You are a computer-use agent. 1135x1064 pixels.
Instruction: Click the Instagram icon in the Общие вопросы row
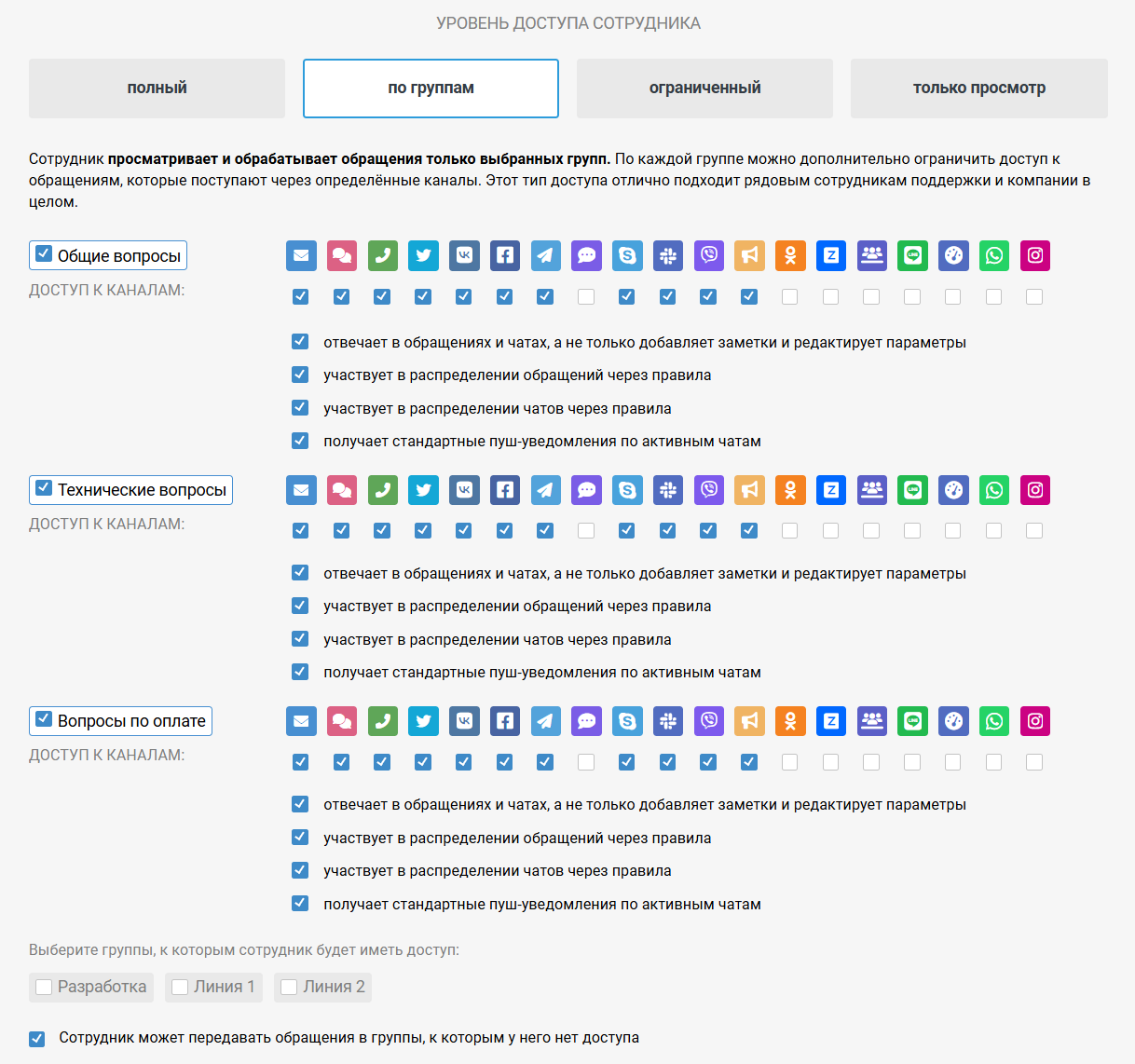click(x=1035, y=255)
